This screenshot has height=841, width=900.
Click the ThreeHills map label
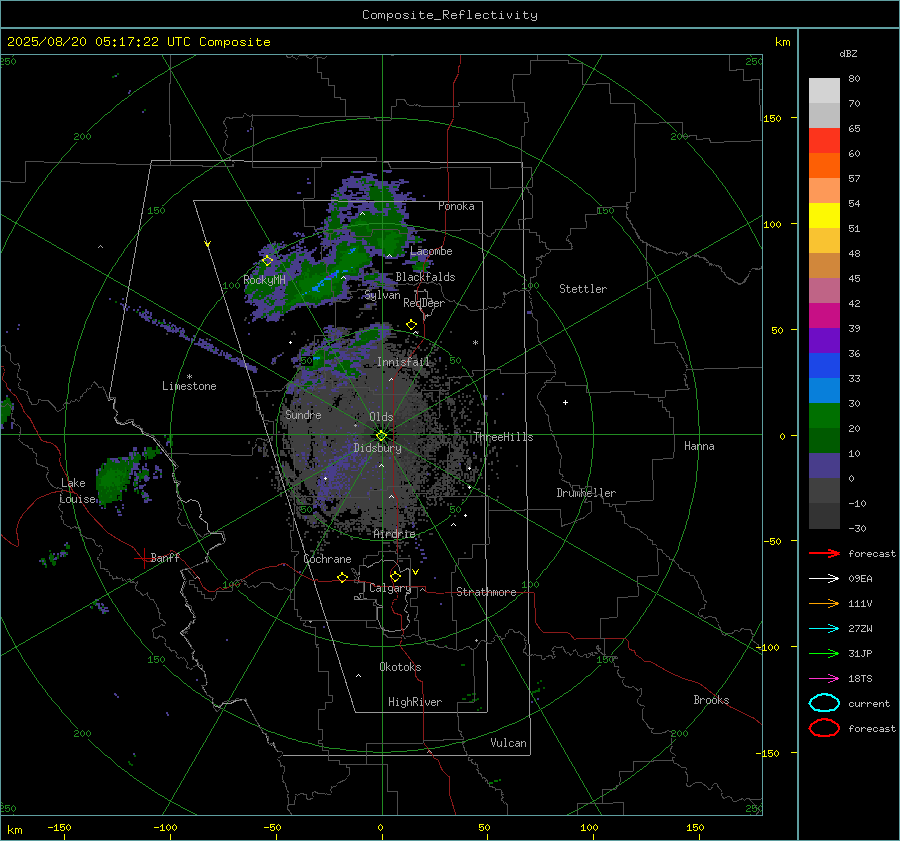503,437
